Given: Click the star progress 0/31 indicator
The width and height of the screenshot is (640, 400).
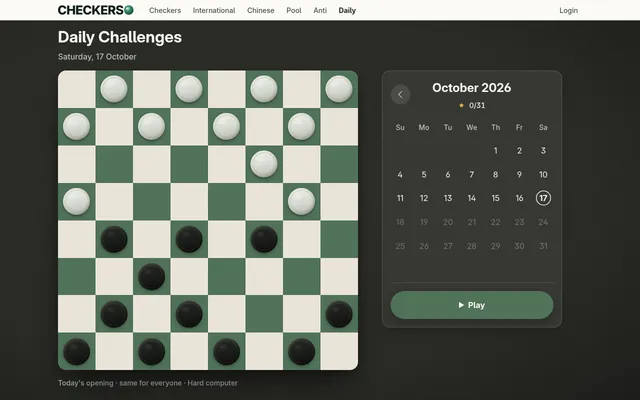Looking at the screenshot, I should pyautogui.click(x=472, y=105).
